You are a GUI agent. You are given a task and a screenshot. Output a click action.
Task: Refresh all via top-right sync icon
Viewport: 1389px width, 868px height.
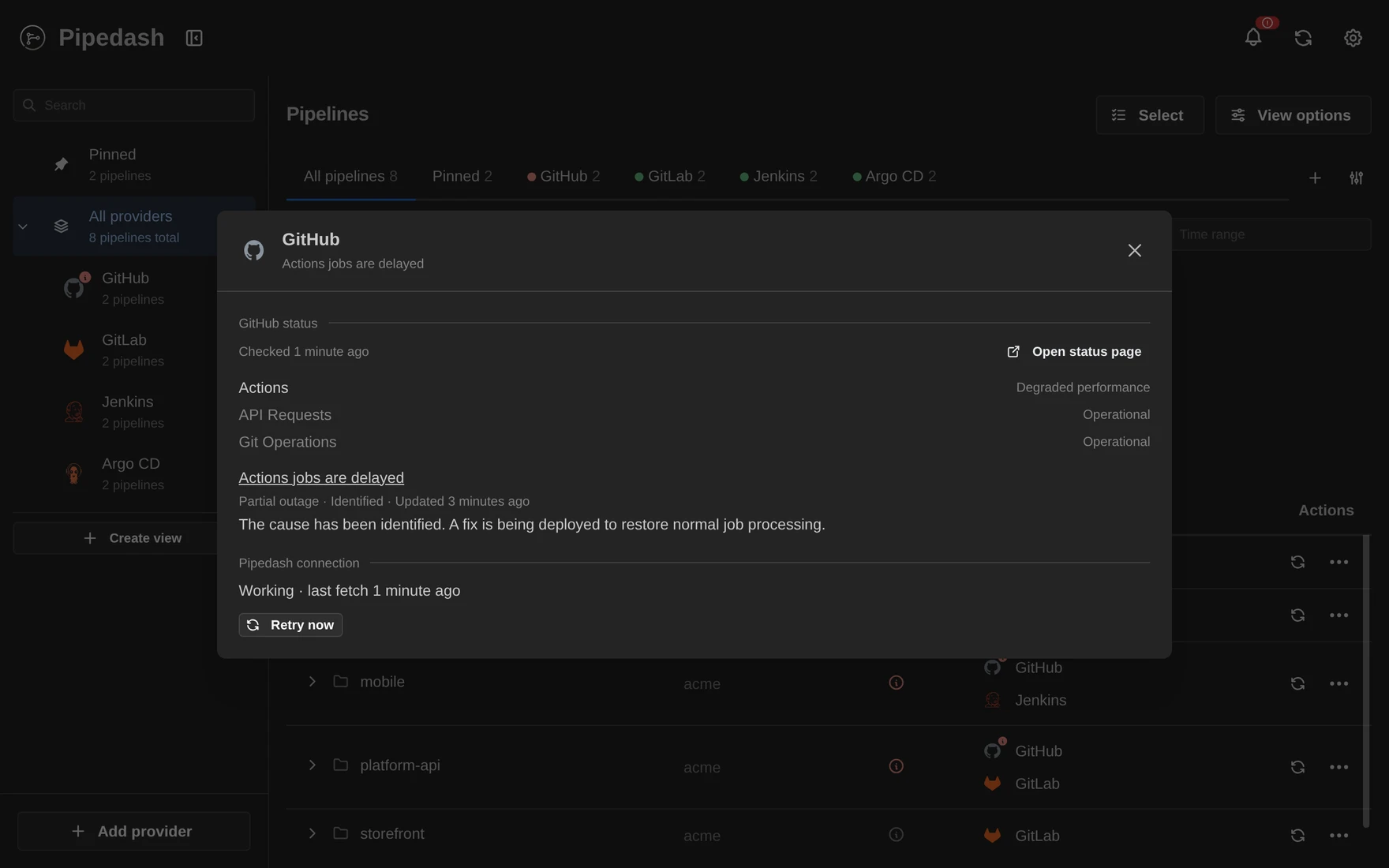coord(1303,37)
